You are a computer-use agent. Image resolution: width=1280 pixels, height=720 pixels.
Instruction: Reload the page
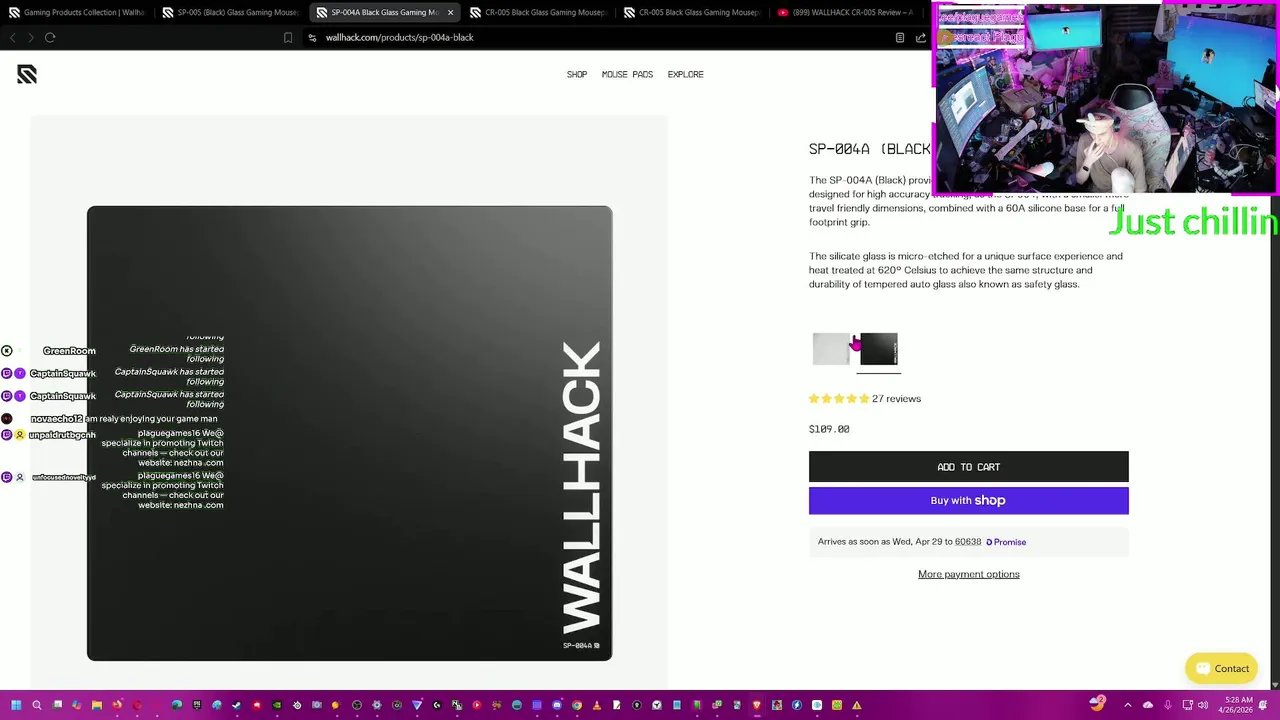(50, 37)
